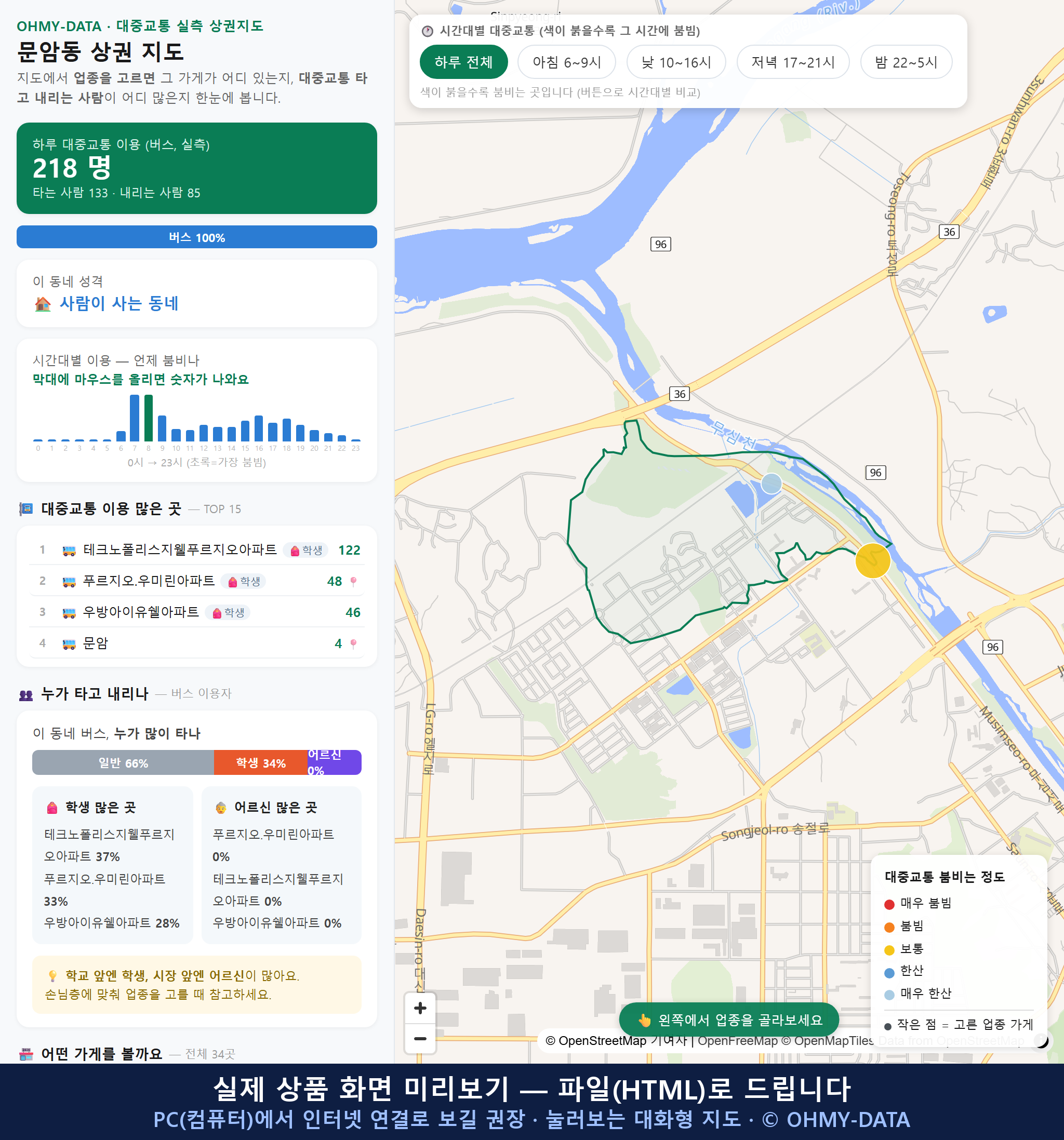Click the red 매우 붐빔 legend dot
1064x1140 pixels.
[889, 904]
